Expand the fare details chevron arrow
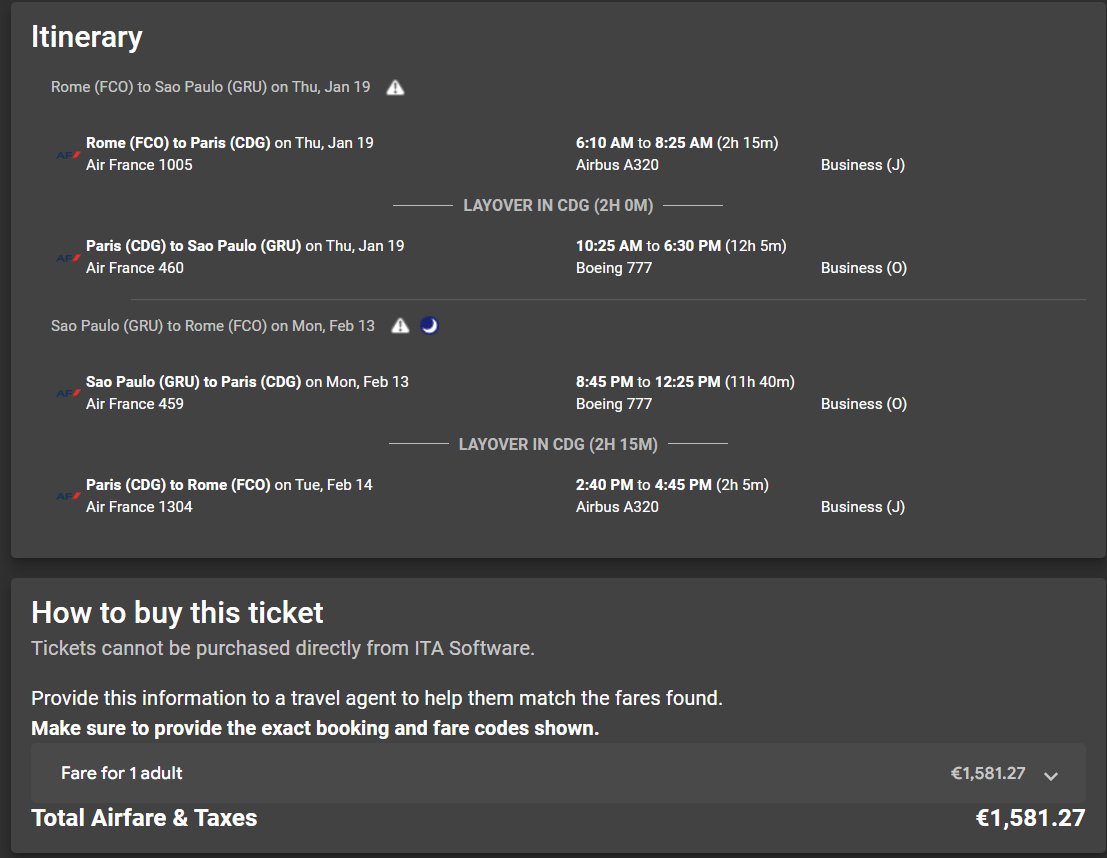1107x858 pixels. click(x=1051, y=775)
